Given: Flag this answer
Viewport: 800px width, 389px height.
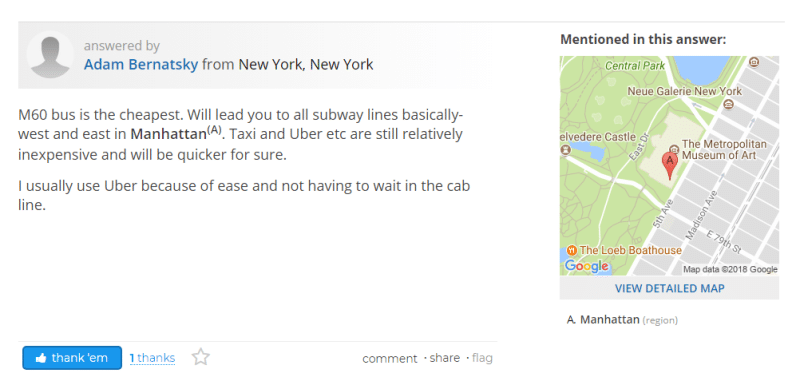Looking at the screenshot, I should point(482,358).
